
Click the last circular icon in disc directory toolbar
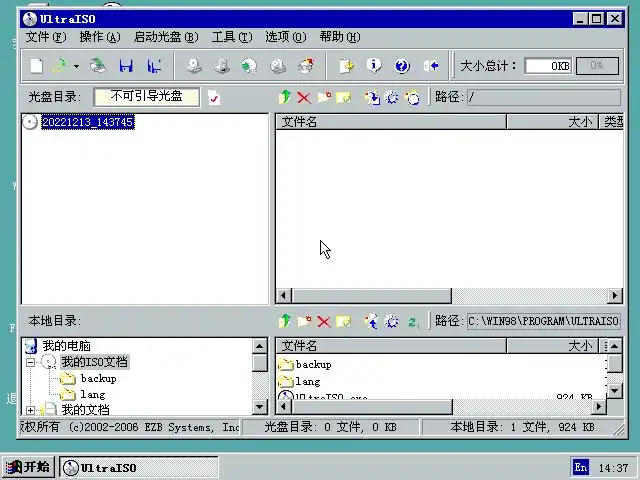coord(412,98)
